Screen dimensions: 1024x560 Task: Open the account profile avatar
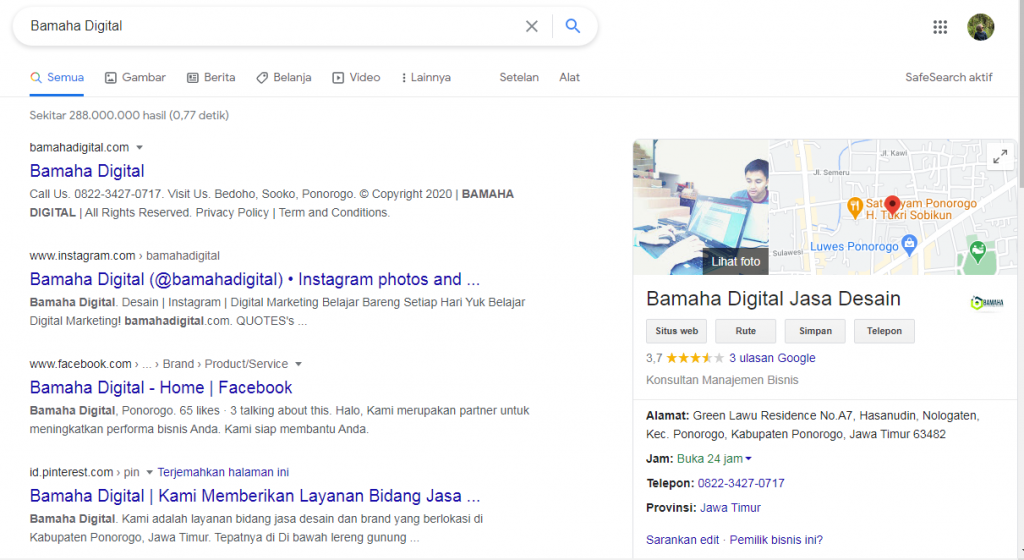click(980, 27)
